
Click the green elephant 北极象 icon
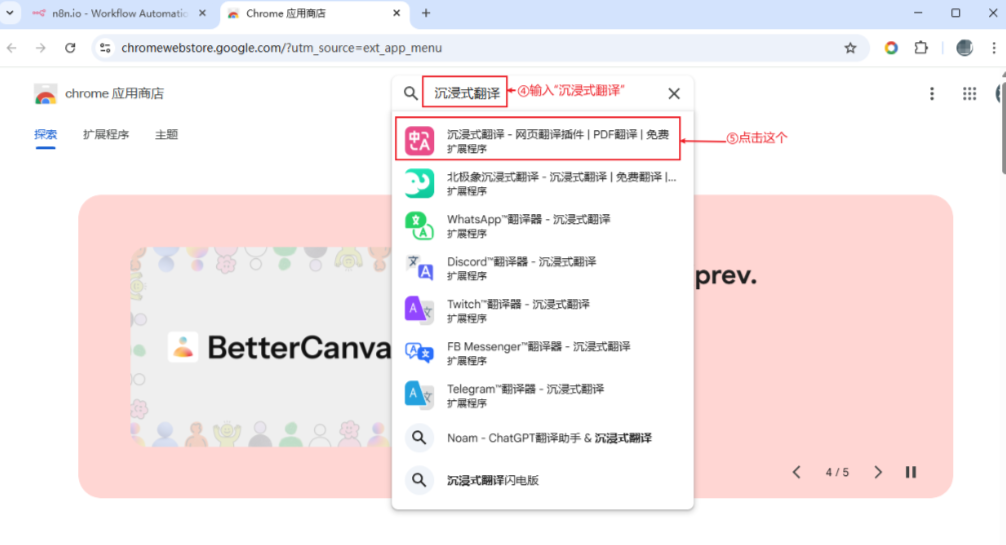pyautogui.click(x=419, y=183)
